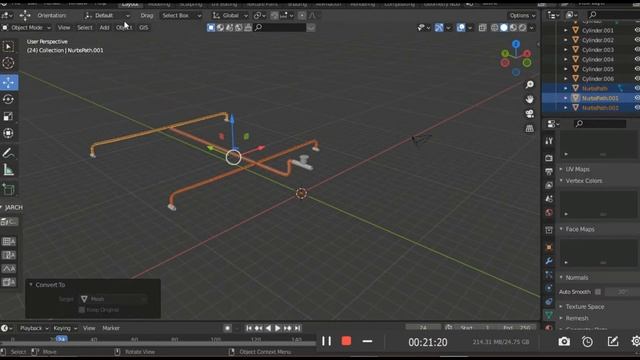Select NurbsPath.002 in the outliner

coord(600,108)
